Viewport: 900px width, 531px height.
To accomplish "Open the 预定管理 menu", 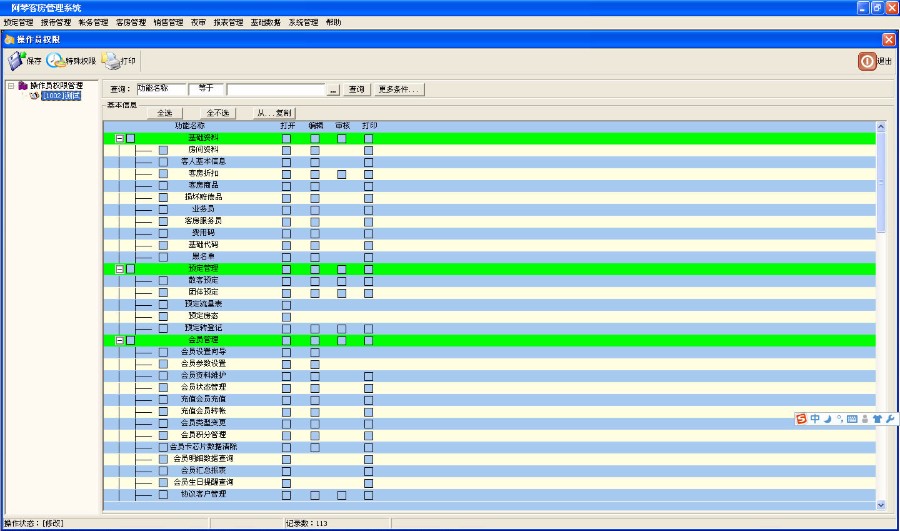I will tap(18, 22).
